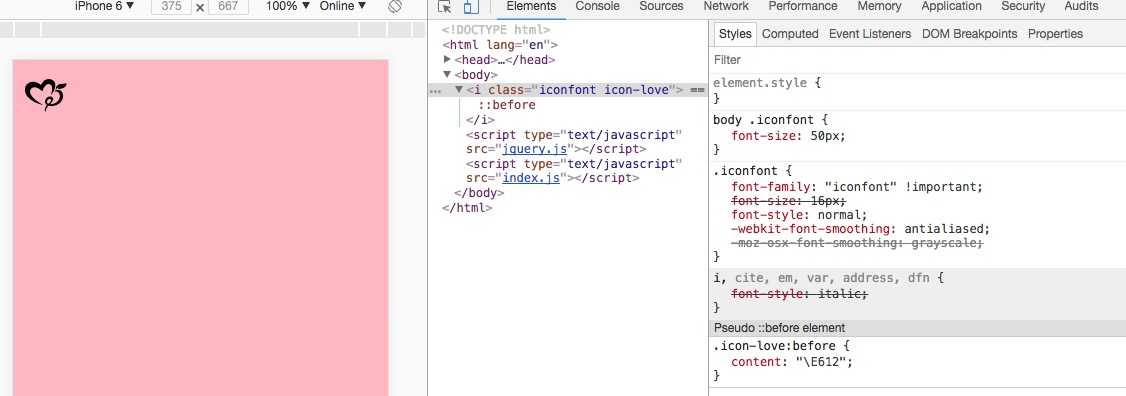The image size is (1126, 396).
Task: Open the Sources tab
Action: (661, 6)
